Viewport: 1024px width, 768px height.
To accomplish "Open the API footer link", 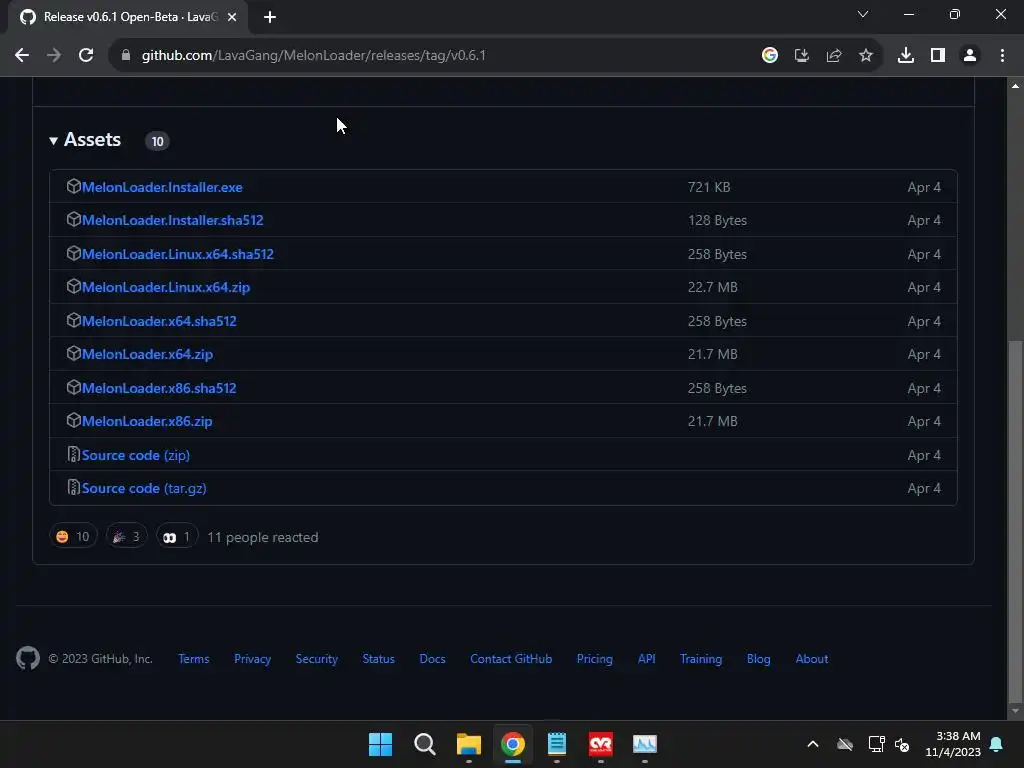I will 647,659.
